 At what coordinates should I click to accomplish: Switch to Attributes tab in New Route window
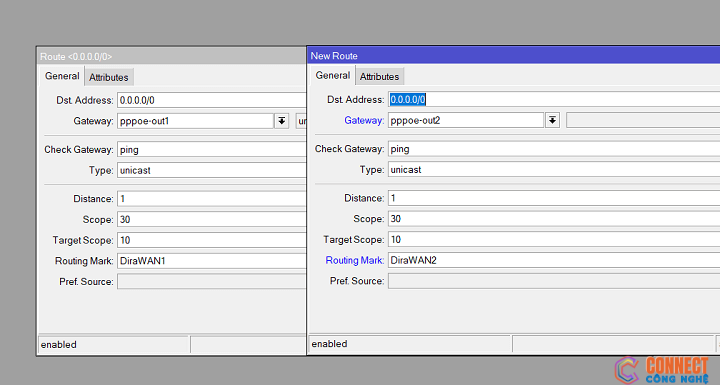pos(379,77)
